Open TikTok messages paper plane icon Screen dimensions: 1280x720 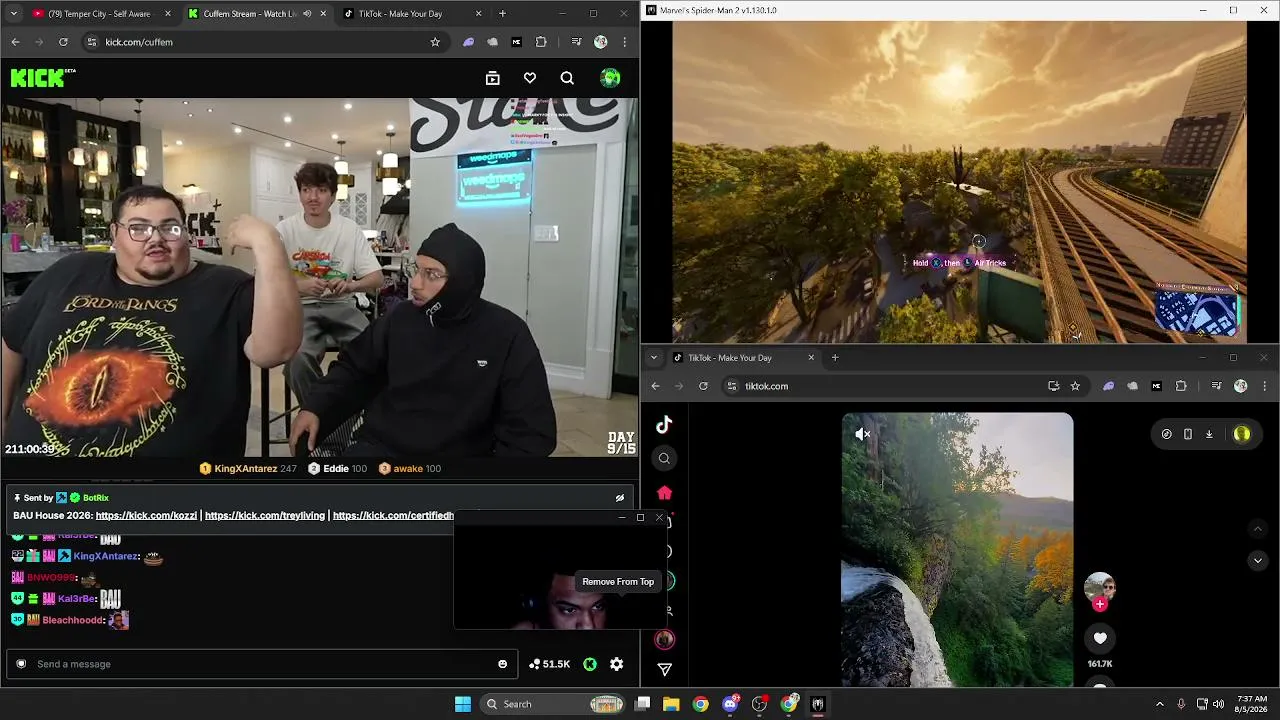[x=664, y=669]
